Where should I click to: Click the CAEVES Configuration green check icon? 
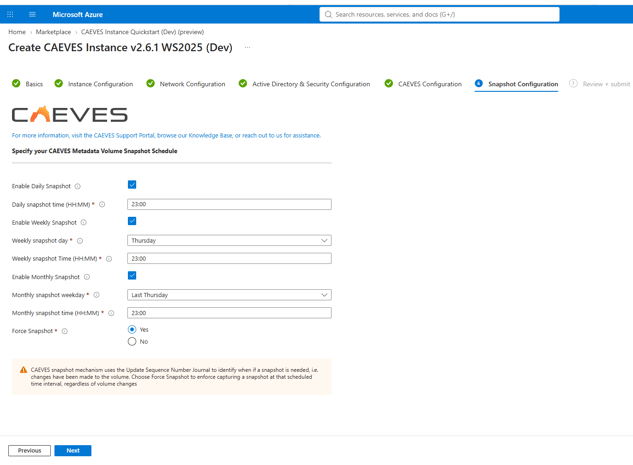click(x=388, y=84)
